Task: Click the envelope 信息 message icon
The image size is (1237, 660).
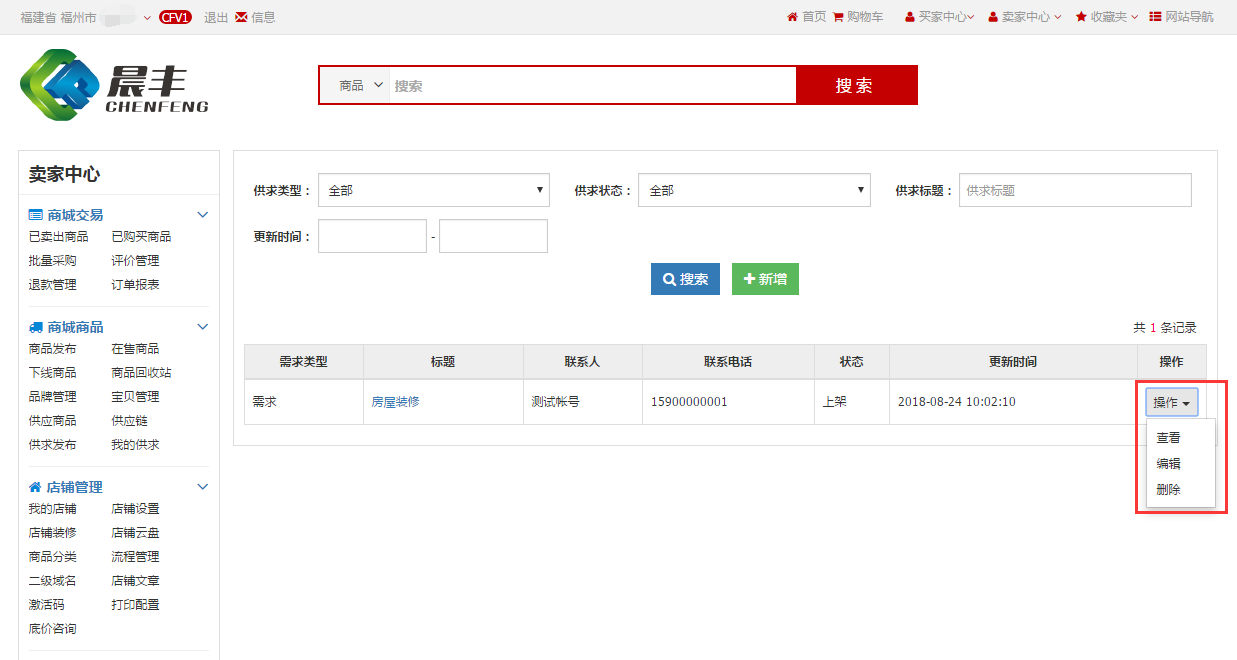Action: click(241, 17)
